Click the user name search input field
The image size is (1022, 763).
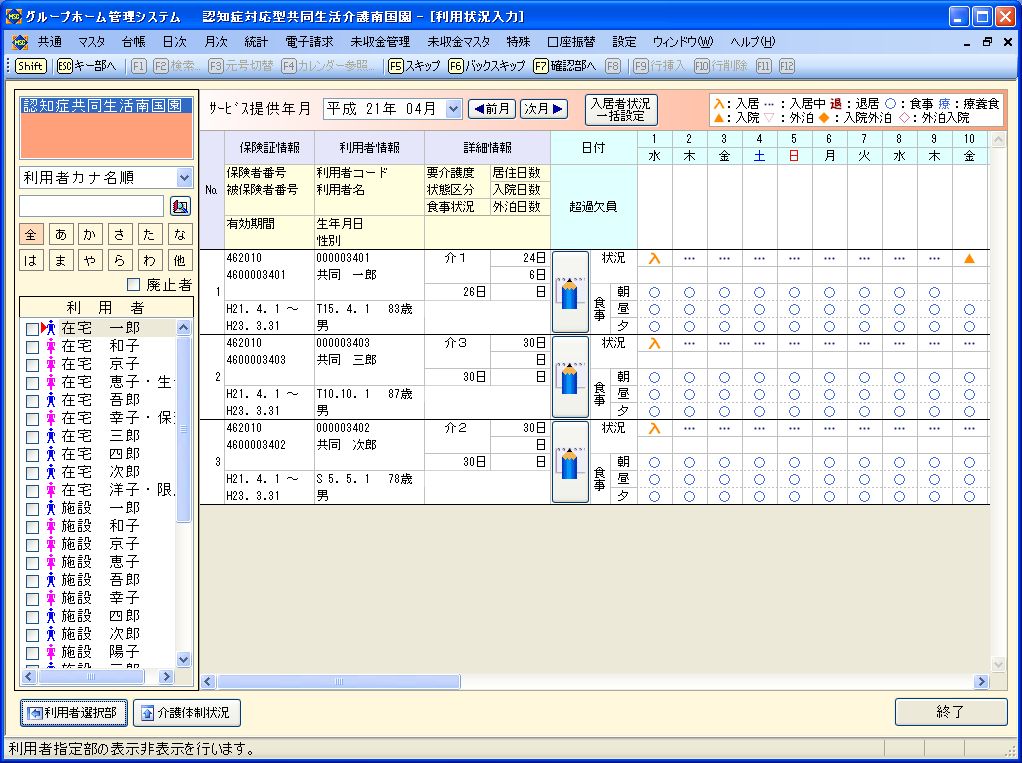[91, 206]
